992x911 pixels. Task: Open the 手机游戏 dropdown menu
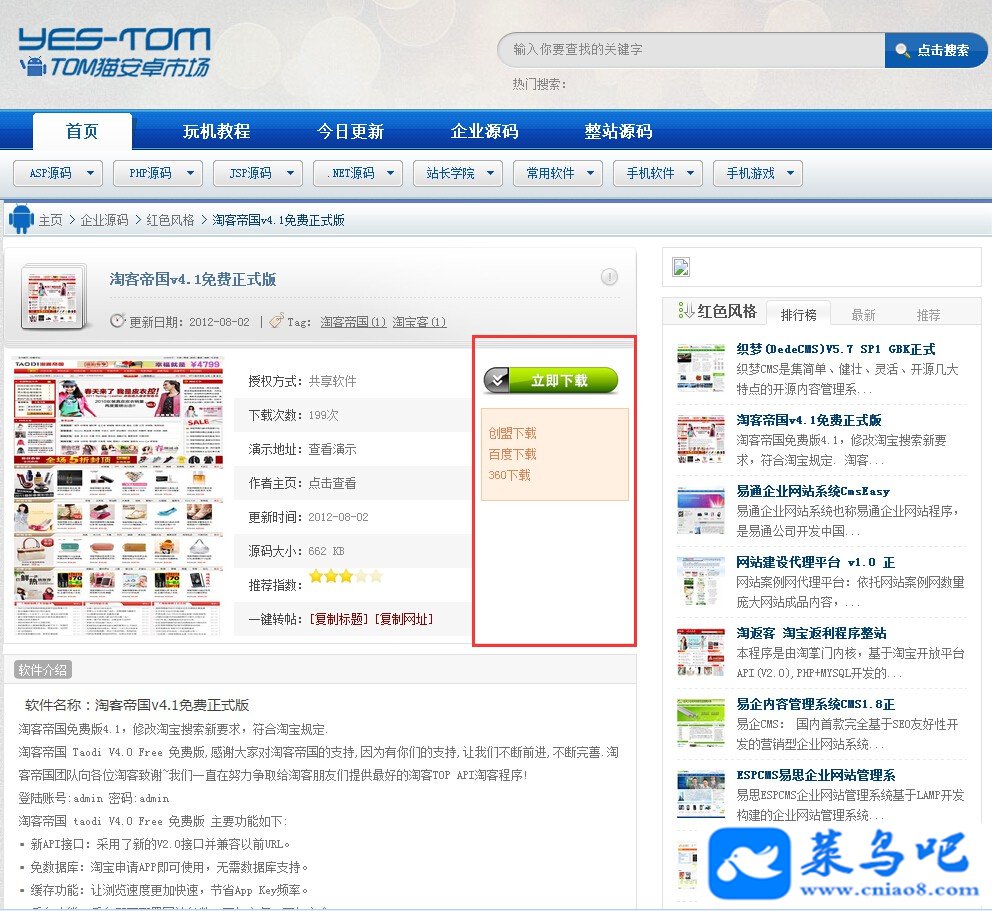click(757, 173)
